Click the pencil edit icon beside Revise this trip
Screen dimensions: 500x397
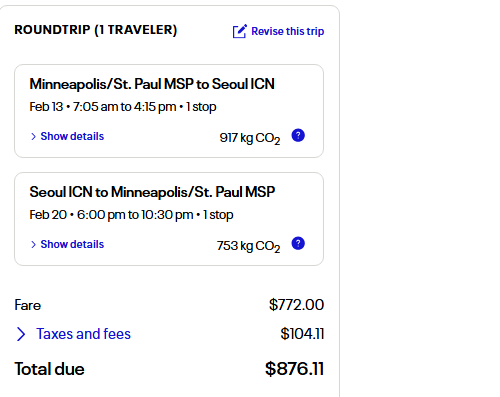[x=240, y=31]
